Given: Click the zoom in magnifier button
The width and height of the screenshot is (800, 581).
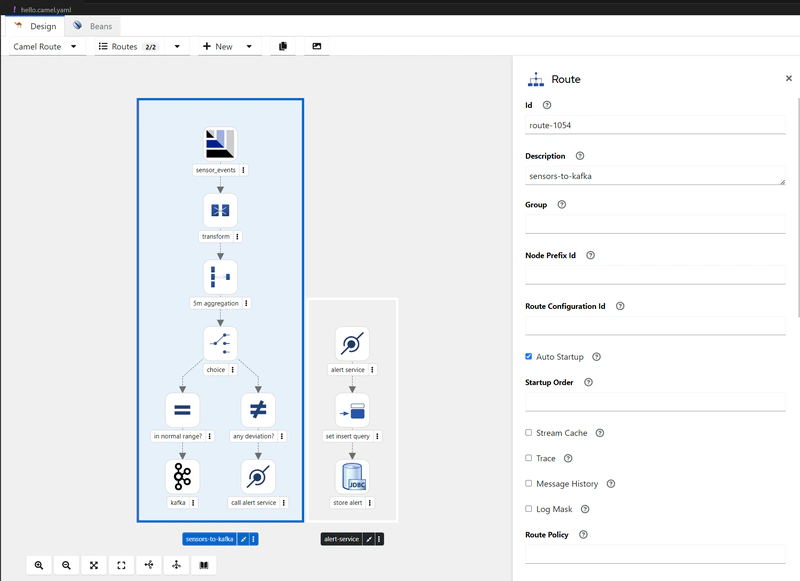Looking at the screenshot, I should pyautogui.click(x=39, y=565).
